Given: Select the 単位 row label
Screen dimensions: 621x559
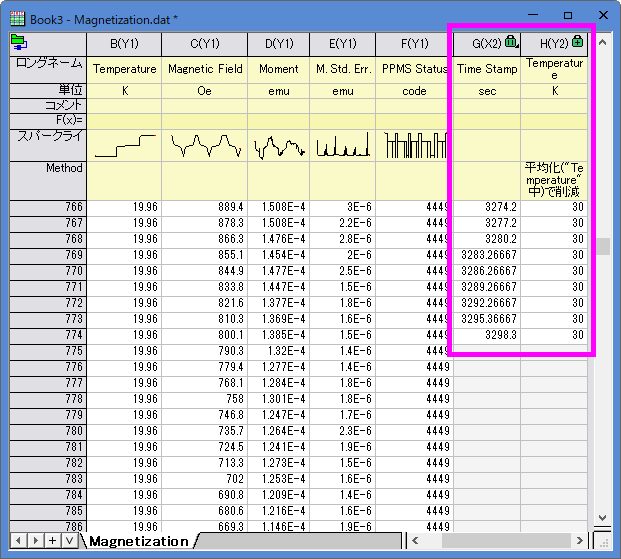Looking at the screenshot, I should tap(48, 91).
